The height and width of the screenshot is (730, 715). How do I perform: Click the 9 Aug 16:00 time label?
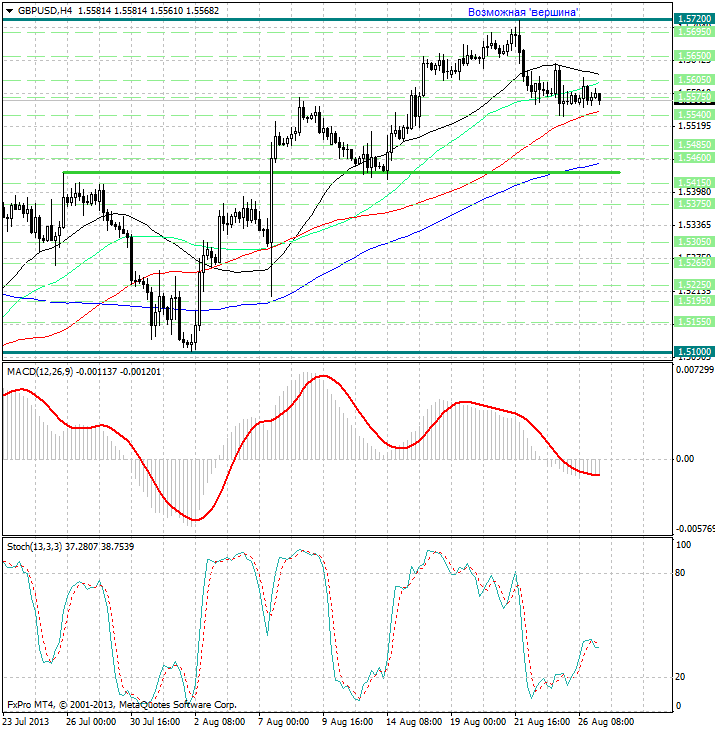click(347, 721)
